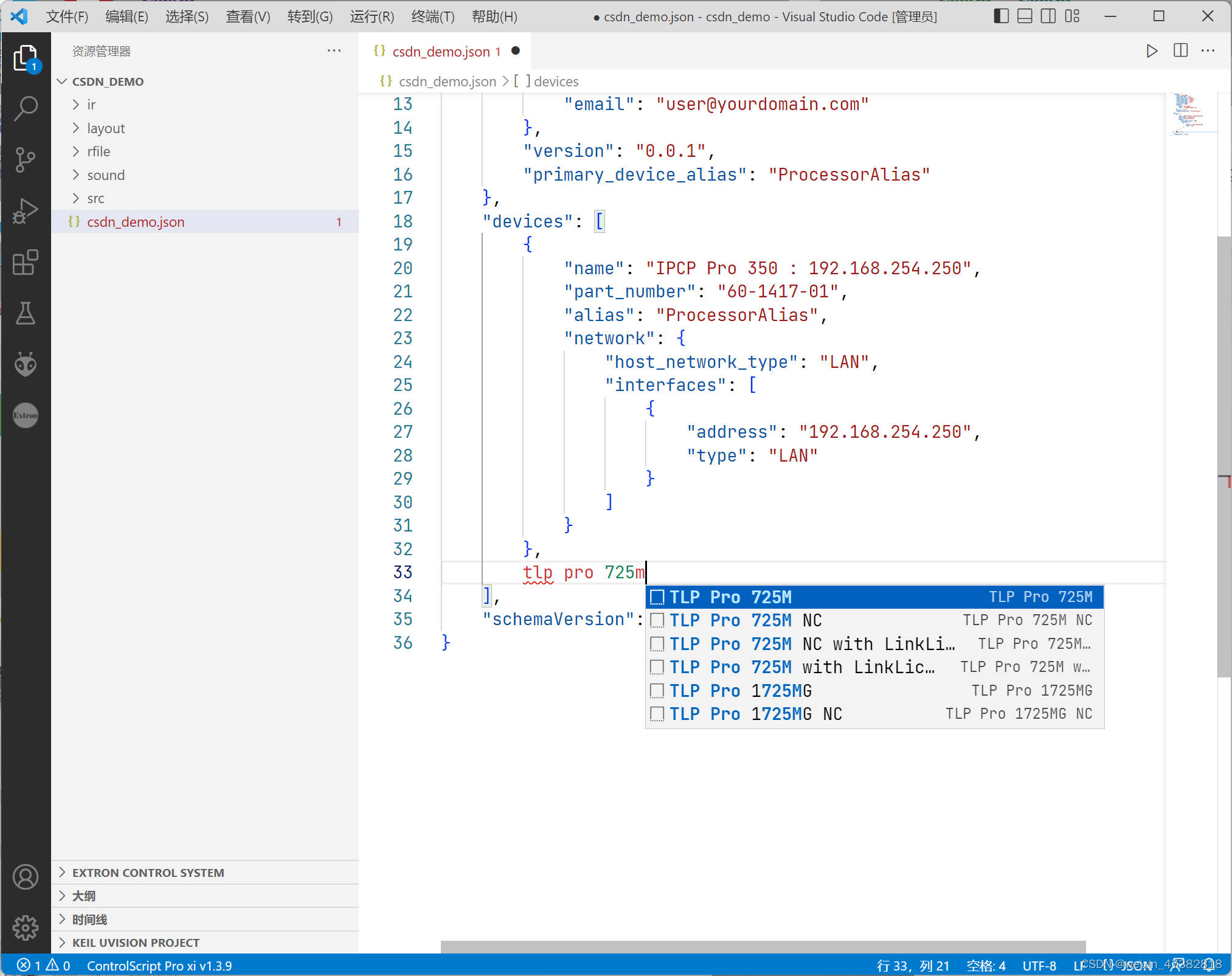This screenshot has width=1232, height=976.
Task: Click the Run file play icon
Action: pos(1152,50)
